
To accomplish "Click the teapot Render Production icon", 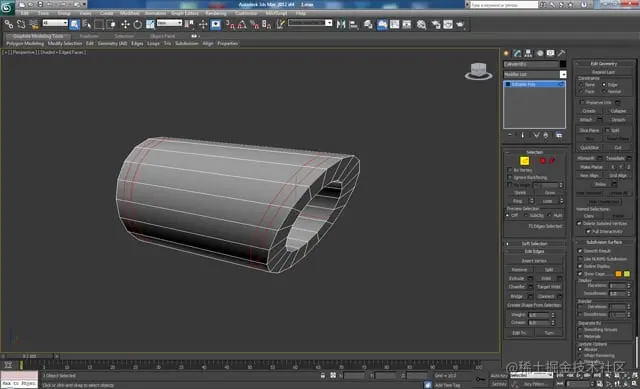I will pos(460,24).
